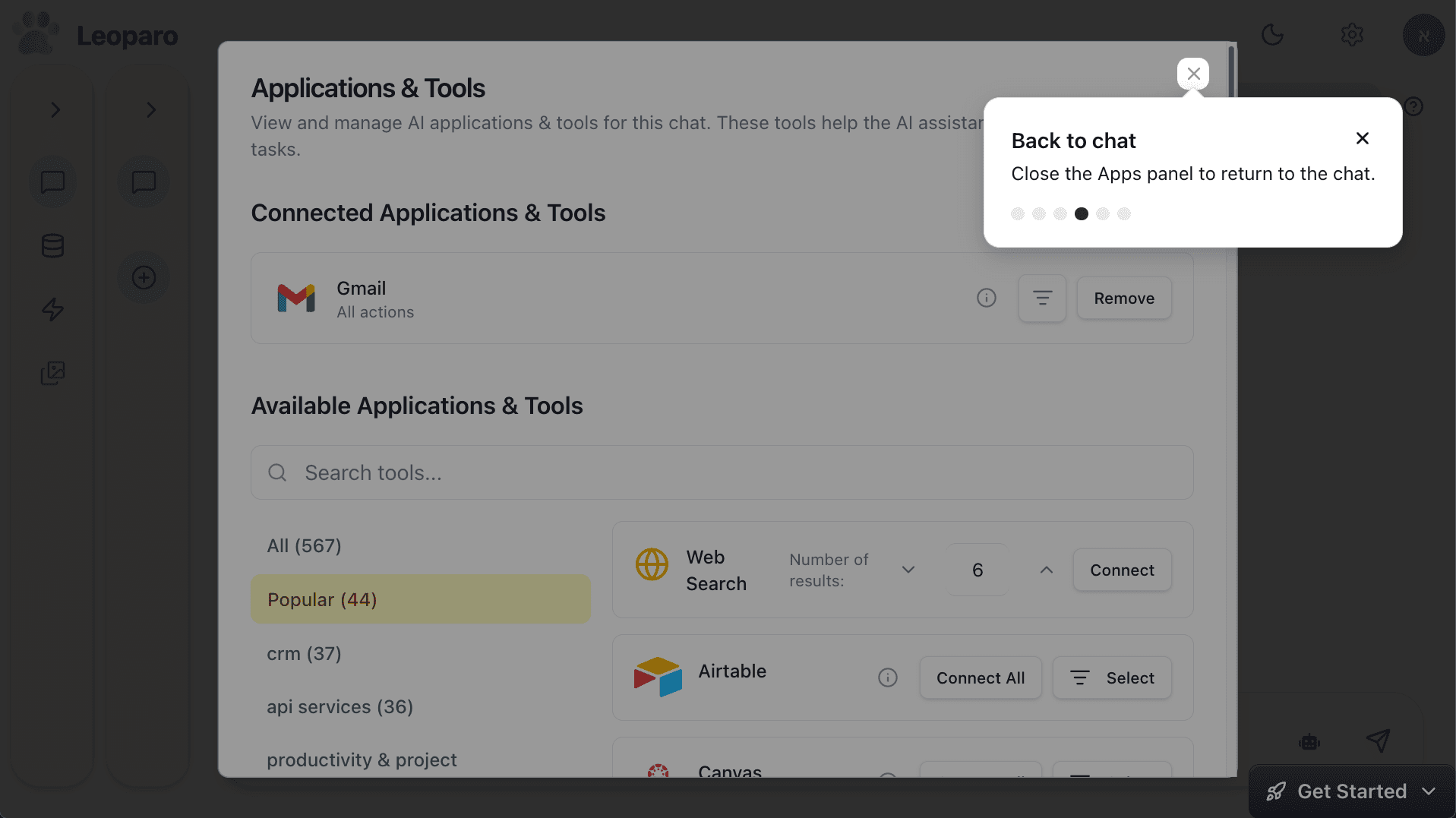Screen dimensions: 1456x818
Task: Click the send paper plane icon
Action: [1378, 740]
